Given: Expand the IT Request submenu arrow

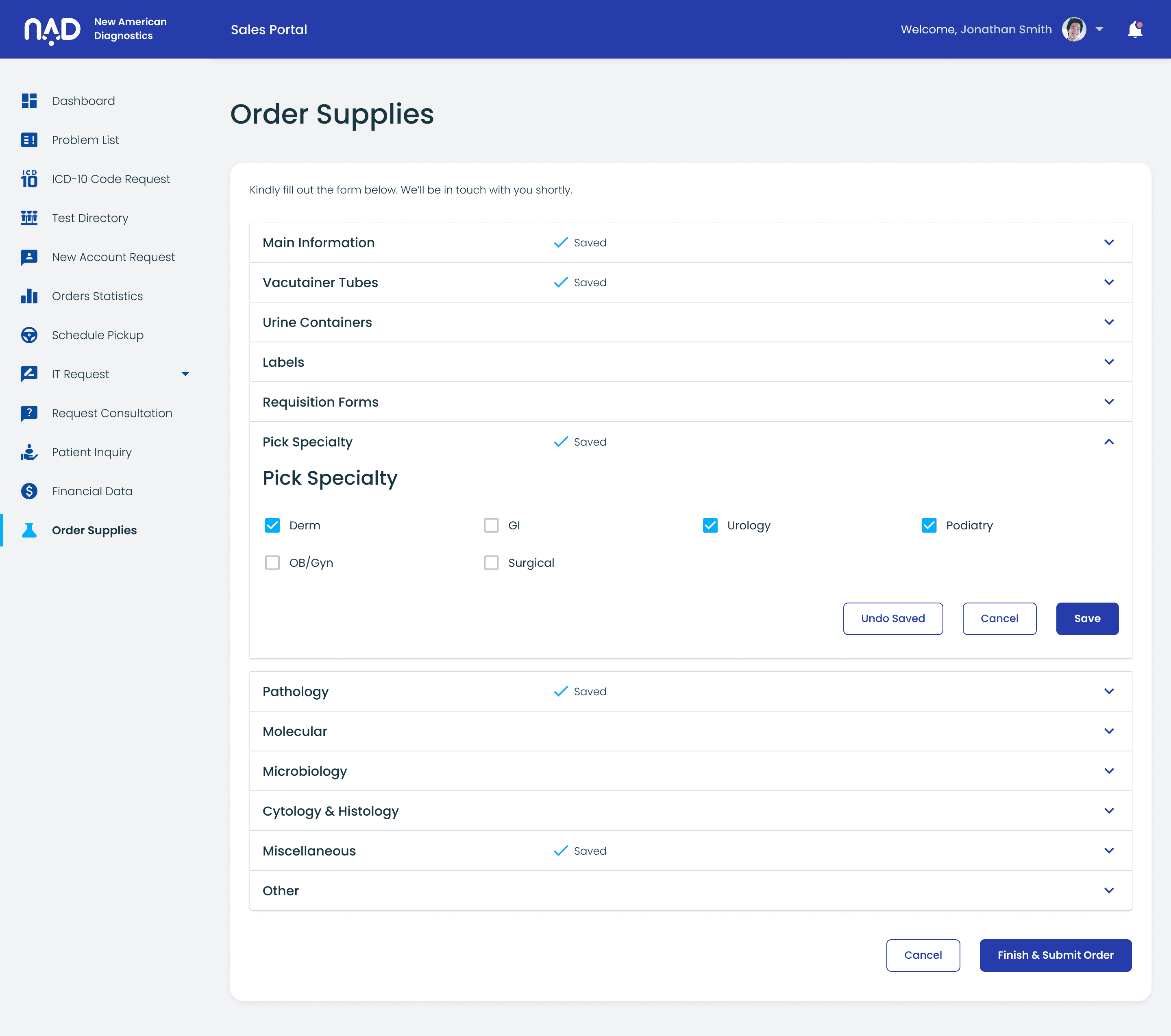Looking at the screenshot, I should pos(185,374).
